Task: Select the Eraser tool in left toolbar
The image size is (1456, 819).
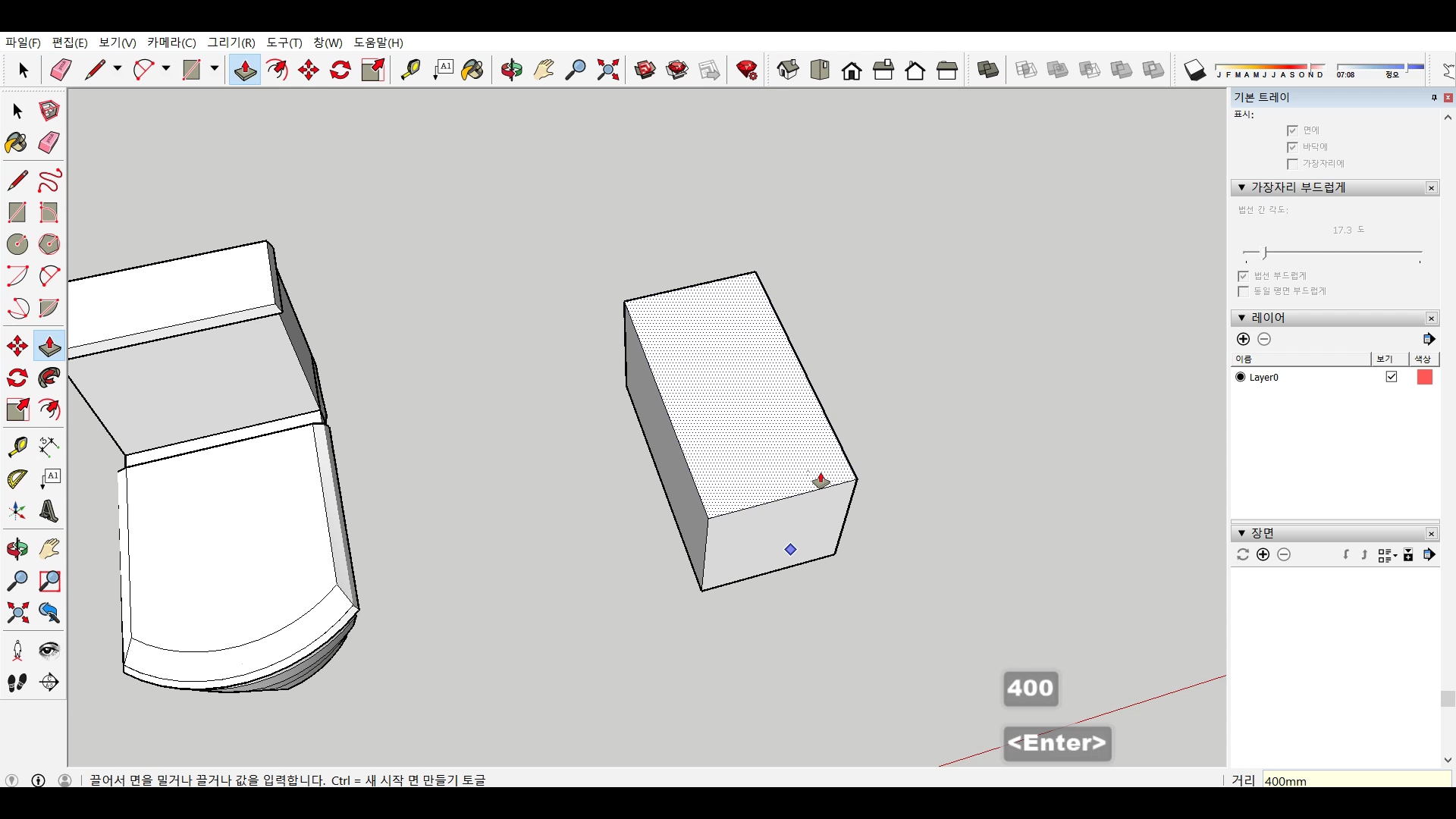Action: [x=49, y=143]
